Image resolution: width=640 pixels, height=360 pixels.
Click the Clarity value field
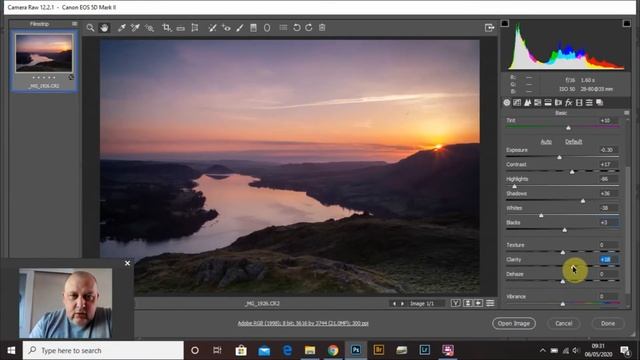click(x=608, y=260)
